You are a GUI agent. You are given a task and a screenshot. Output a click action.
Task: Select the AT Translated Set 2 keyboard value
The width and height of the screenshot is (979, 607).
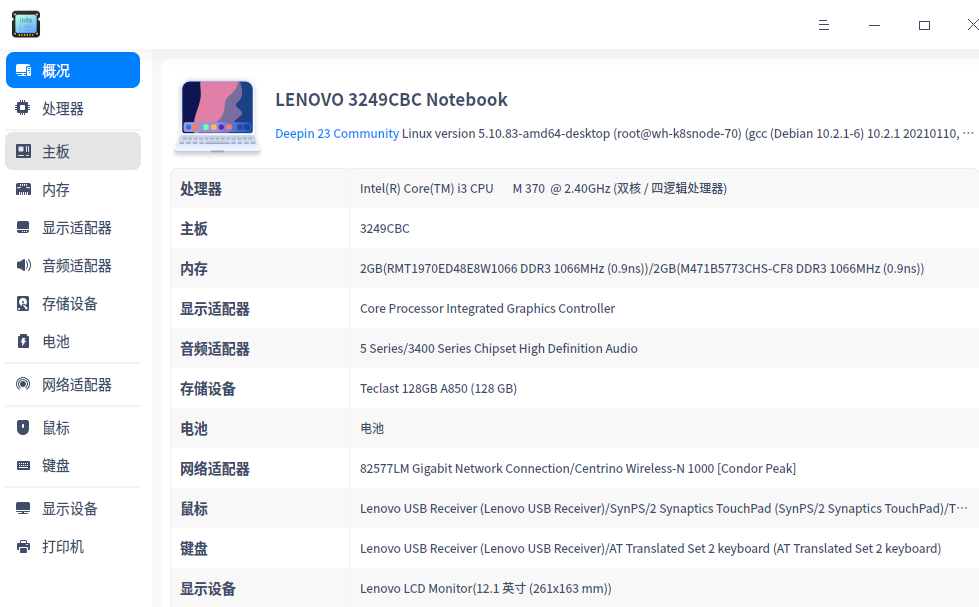(x=650, y=548)
